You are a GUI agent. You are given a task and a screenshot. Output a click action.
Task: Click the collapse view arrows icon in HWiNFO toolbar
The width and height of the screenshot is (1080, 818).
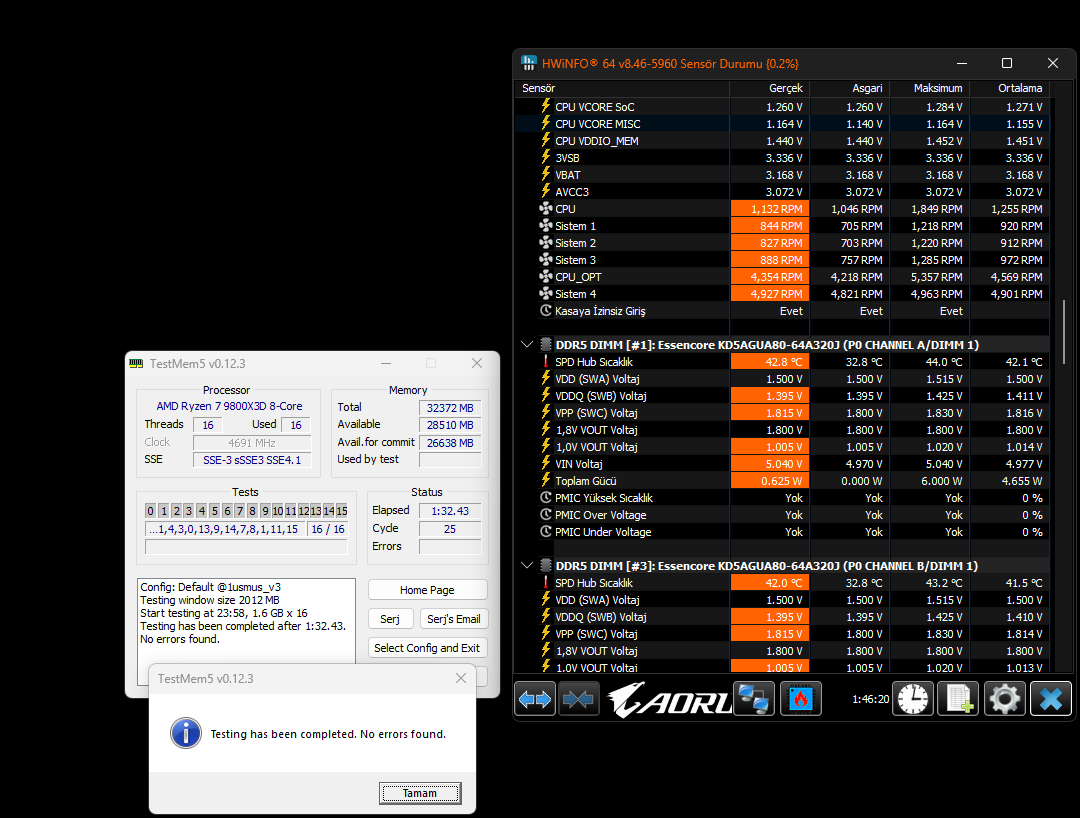(x=578, y=700)
